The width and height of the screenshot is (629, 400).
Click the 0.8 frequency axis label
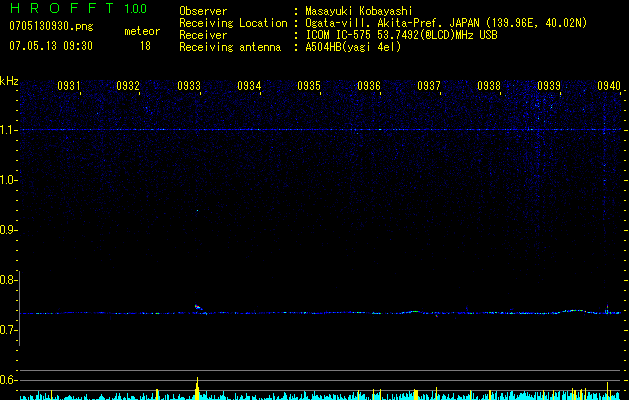(x=7, y=280)
